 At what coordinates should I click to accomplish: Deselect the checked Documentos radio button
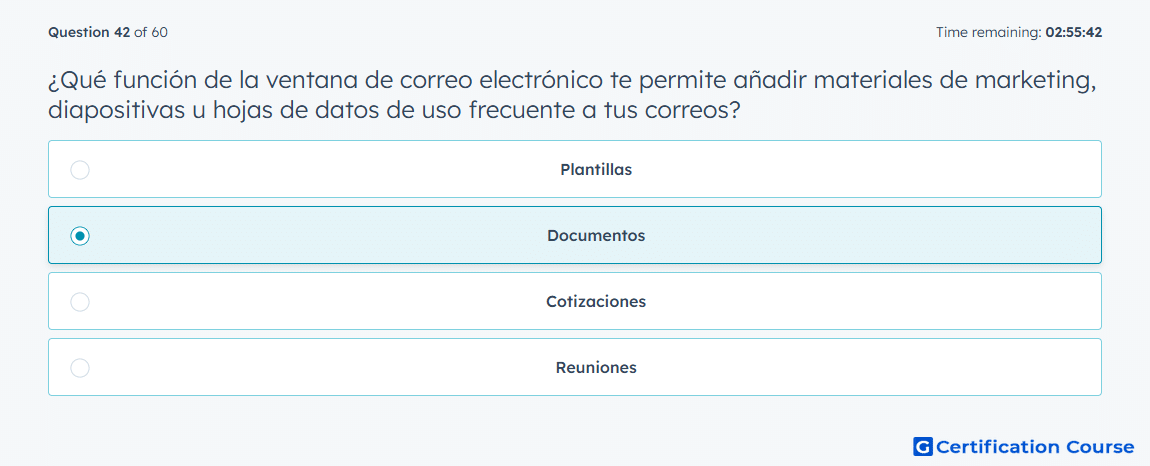[x=80, y=236]
